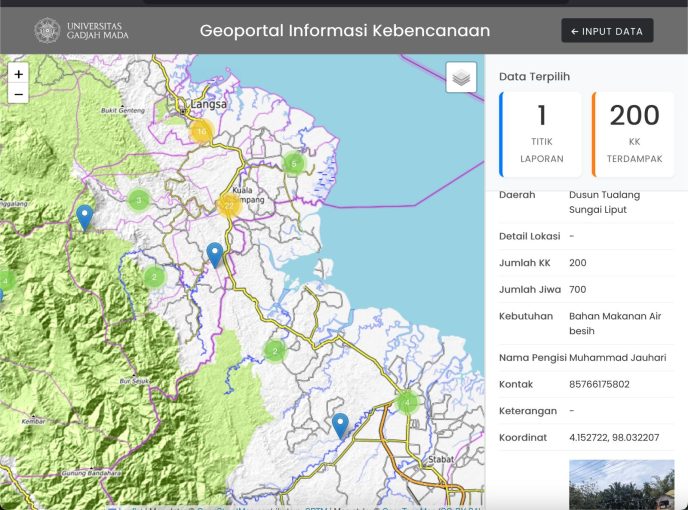Click the Titik Laporan stat card
Image resolution: width=688 pixels, height=510 pixels.
pyautogui.click(x=541, y=134)
